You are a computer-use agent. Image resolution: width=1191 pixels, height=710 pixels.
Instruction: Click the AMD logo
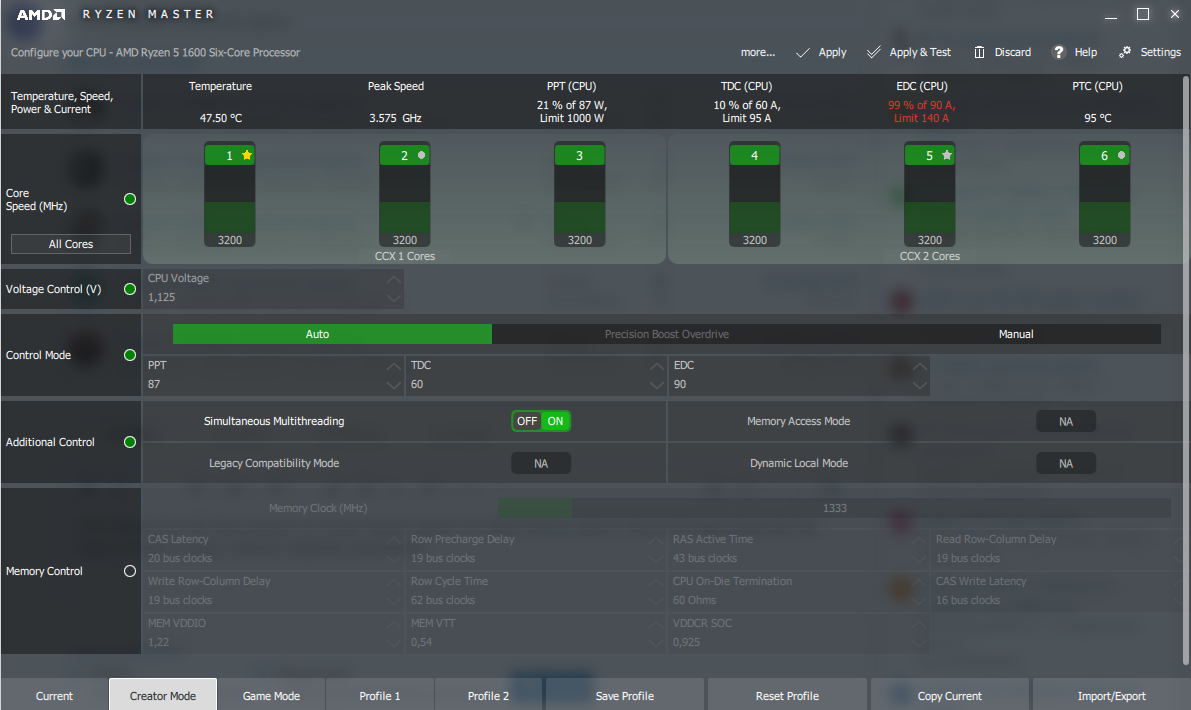41,14
